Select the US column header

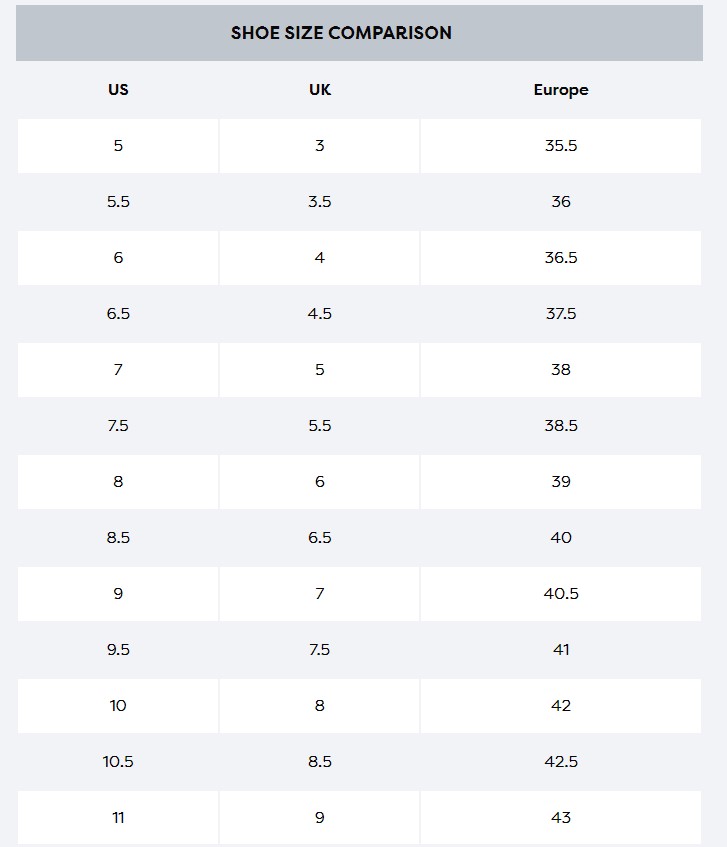[x=118, y=89]
